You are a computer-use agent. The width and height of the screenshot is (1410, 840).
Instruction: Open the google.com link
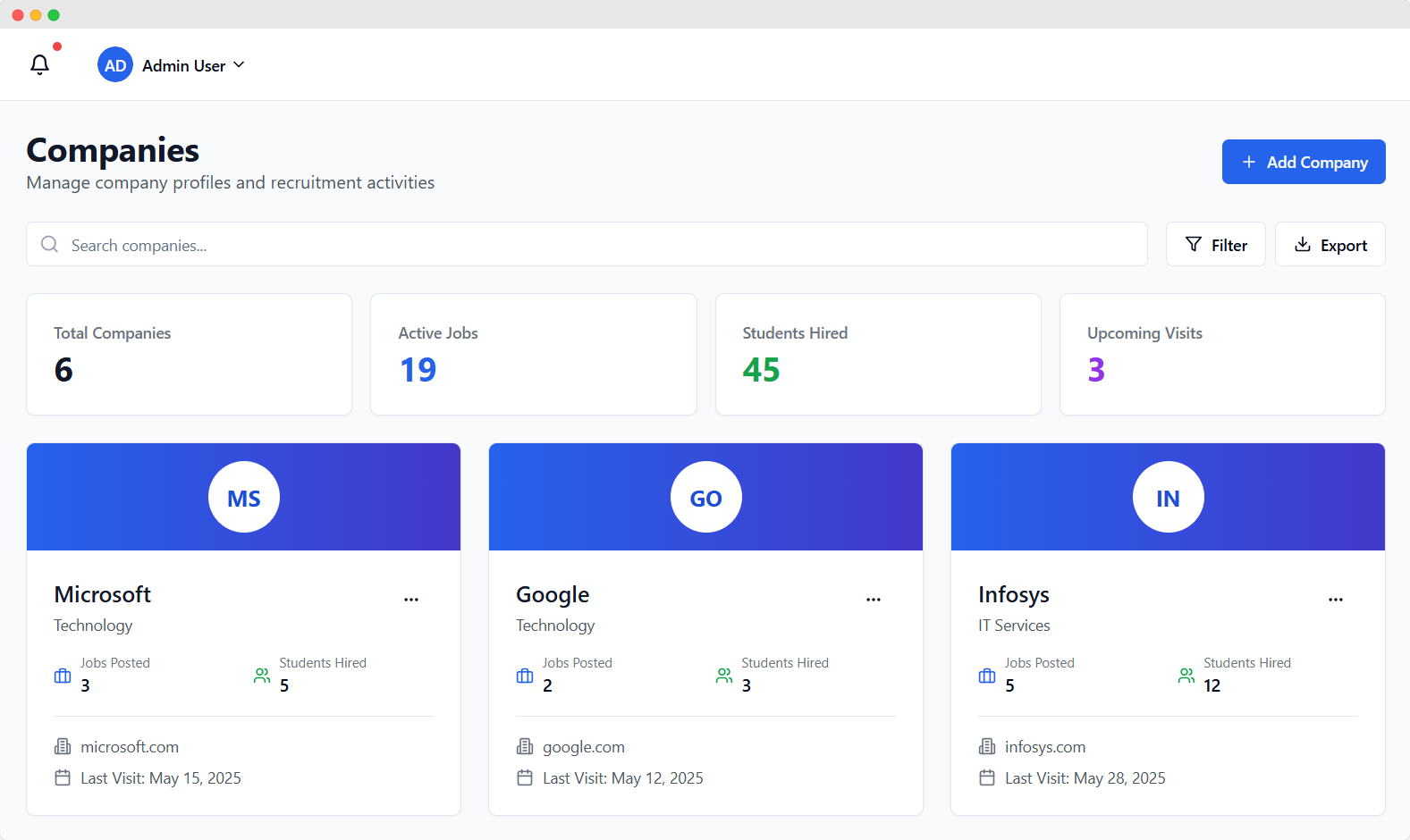(x=584, y=747)
